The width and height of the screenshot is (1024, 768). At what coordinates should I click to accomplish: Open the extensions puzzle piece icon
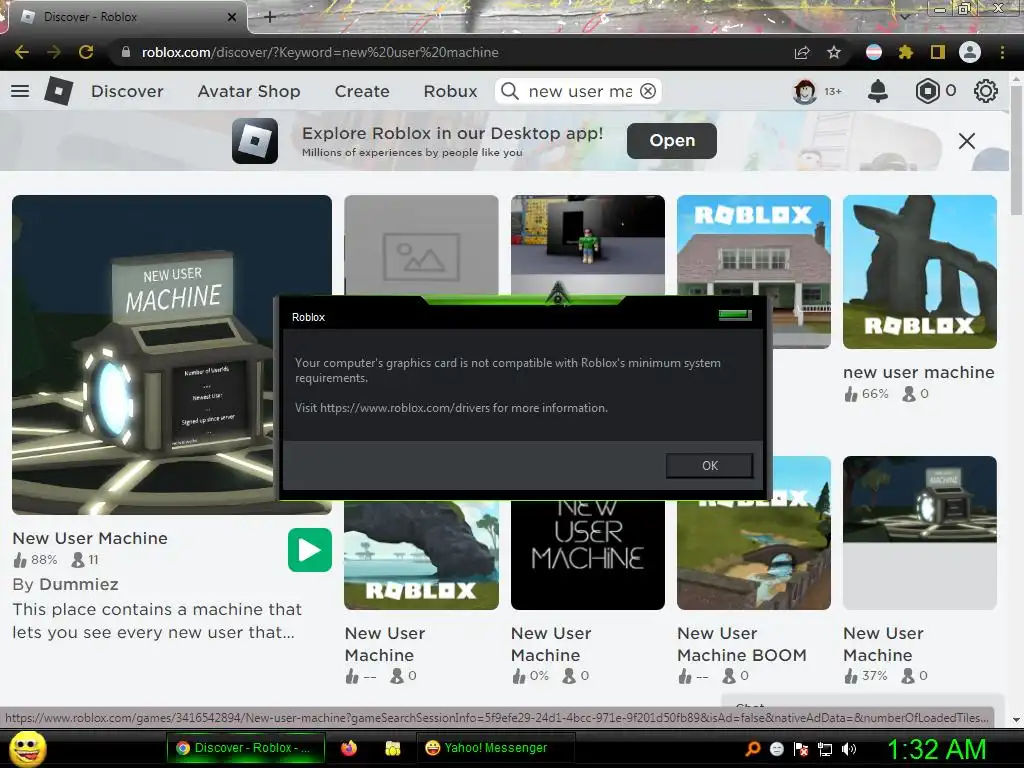tap(905, 52)
